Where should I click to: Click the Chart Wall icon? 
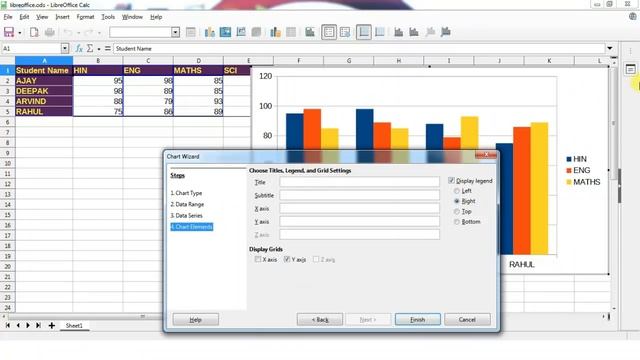tap(241, 32)
